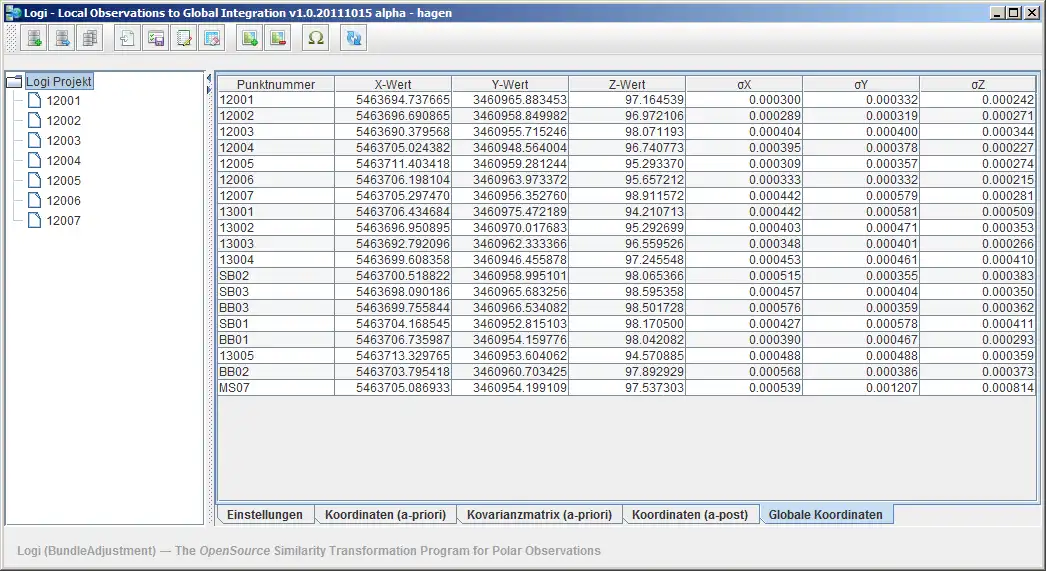Screen dimensions: 1046x571
Task: Click Y-Wert cell 3460946.455878
Action: (x=510, y=260)
